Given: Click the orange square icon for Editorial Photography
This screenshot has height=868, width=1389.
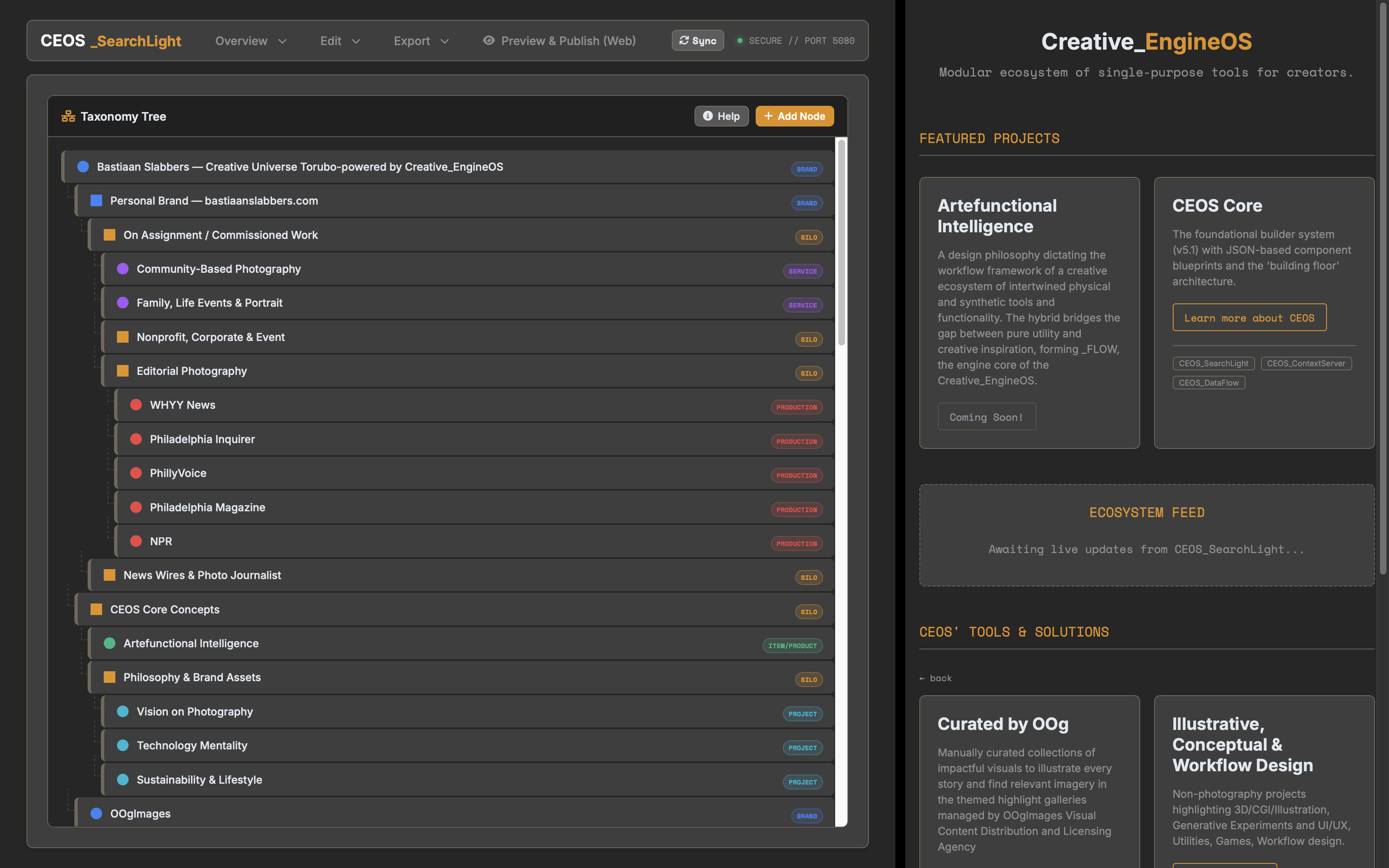Looking at the screenshot, I should [123, 370].
